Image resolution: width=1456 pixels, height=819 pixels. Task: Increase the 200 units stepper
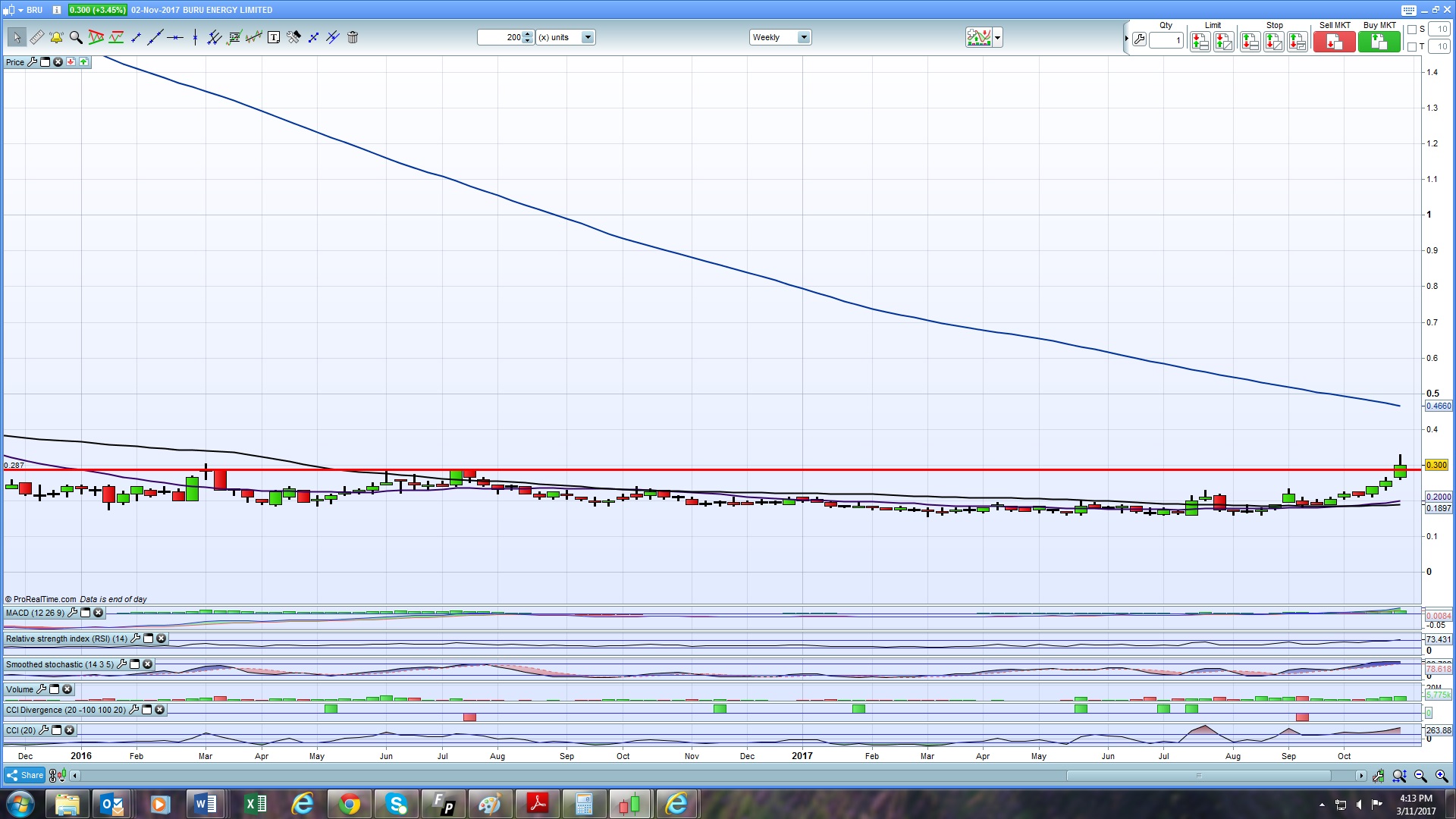(528, 34)
